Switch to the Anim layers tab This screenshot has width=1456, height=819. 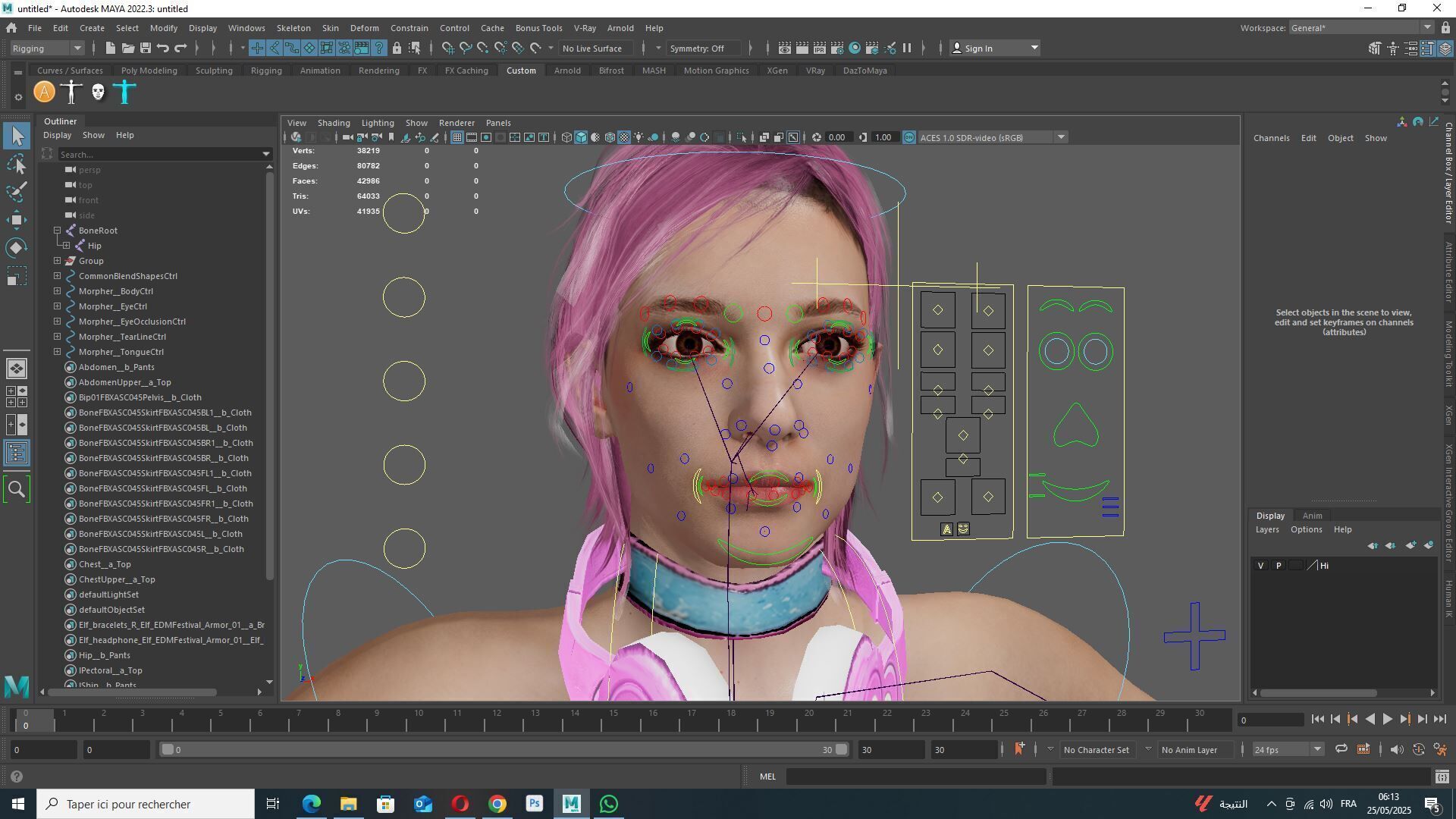point(1311,516)
